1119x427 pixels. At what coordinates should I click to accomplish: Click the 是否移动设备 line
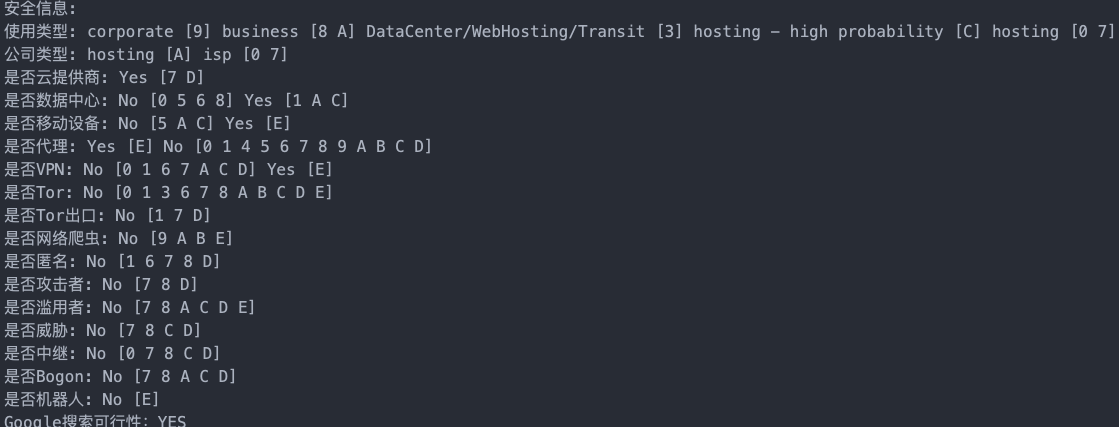[x=148, y=124]
